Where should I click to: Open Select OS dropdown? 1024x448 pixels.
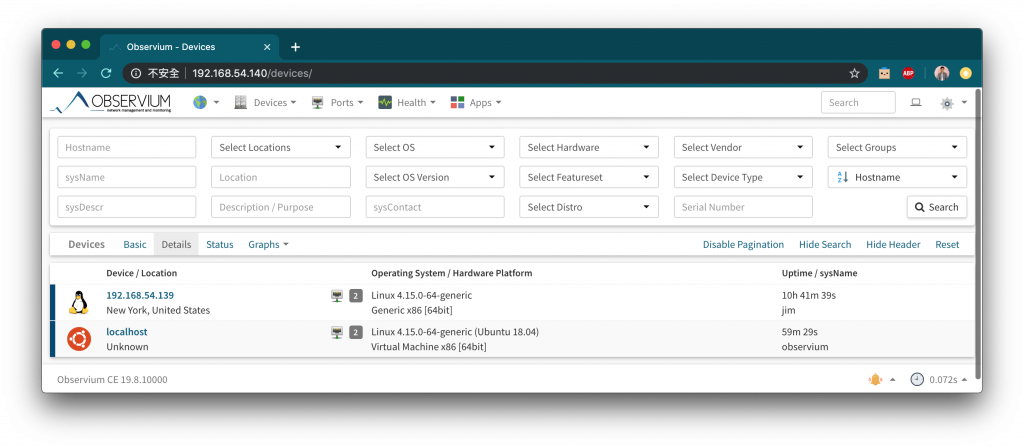(x=435, y=147)
